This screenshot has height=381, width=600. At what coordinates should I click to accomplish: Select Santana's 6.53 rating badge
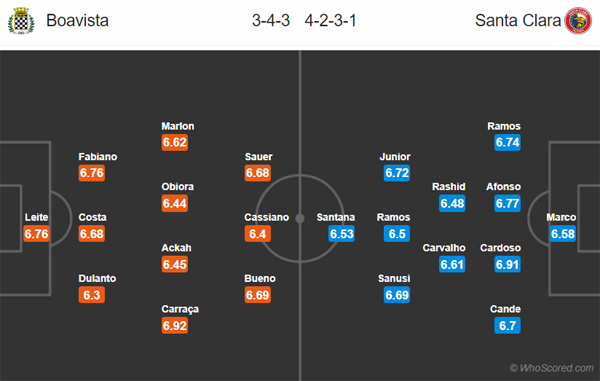(x=341, y=234)
